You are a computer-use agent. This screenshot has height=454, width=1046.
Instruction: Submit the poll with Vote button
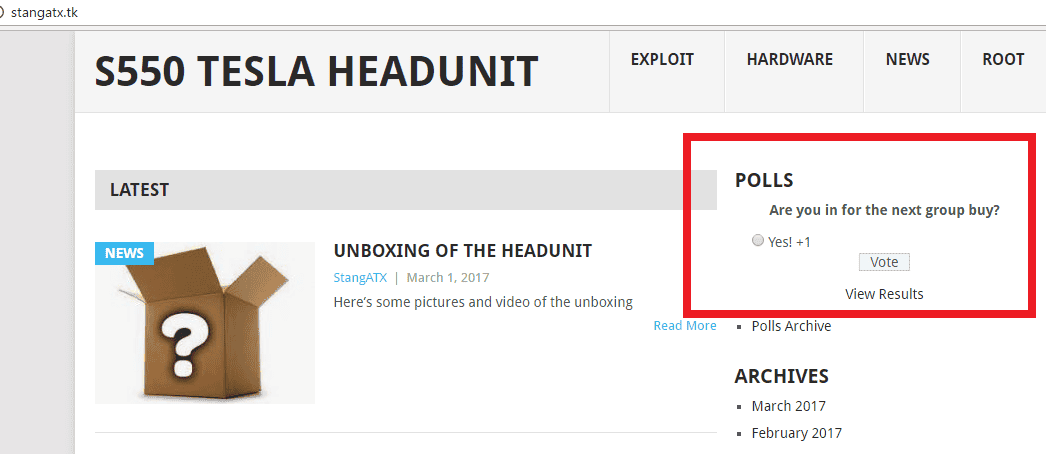click(x=884, y=262)
